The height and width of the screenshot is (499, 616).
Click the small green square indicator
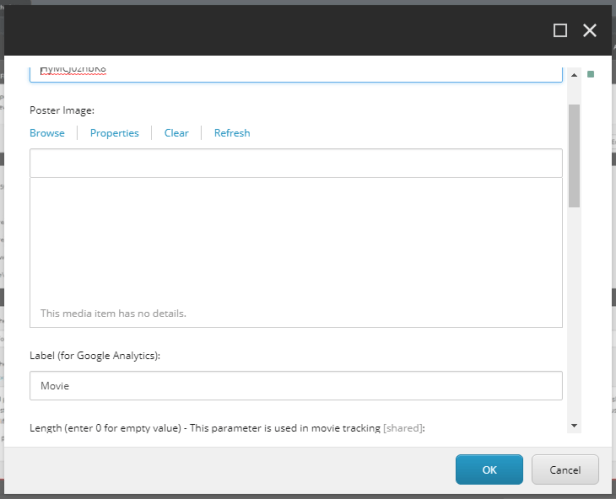coord(591,74)
